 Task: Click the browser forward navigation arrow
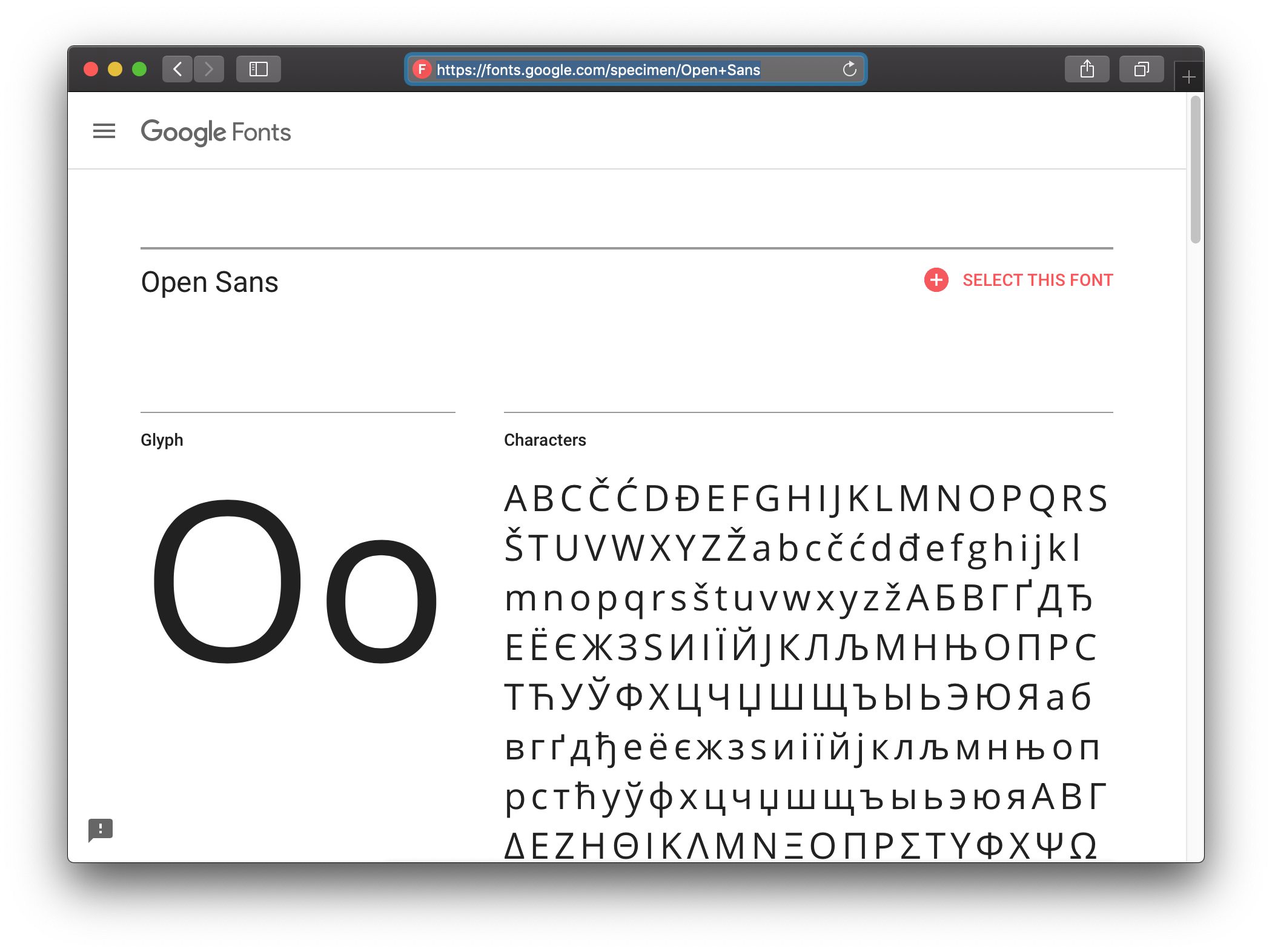211,69
